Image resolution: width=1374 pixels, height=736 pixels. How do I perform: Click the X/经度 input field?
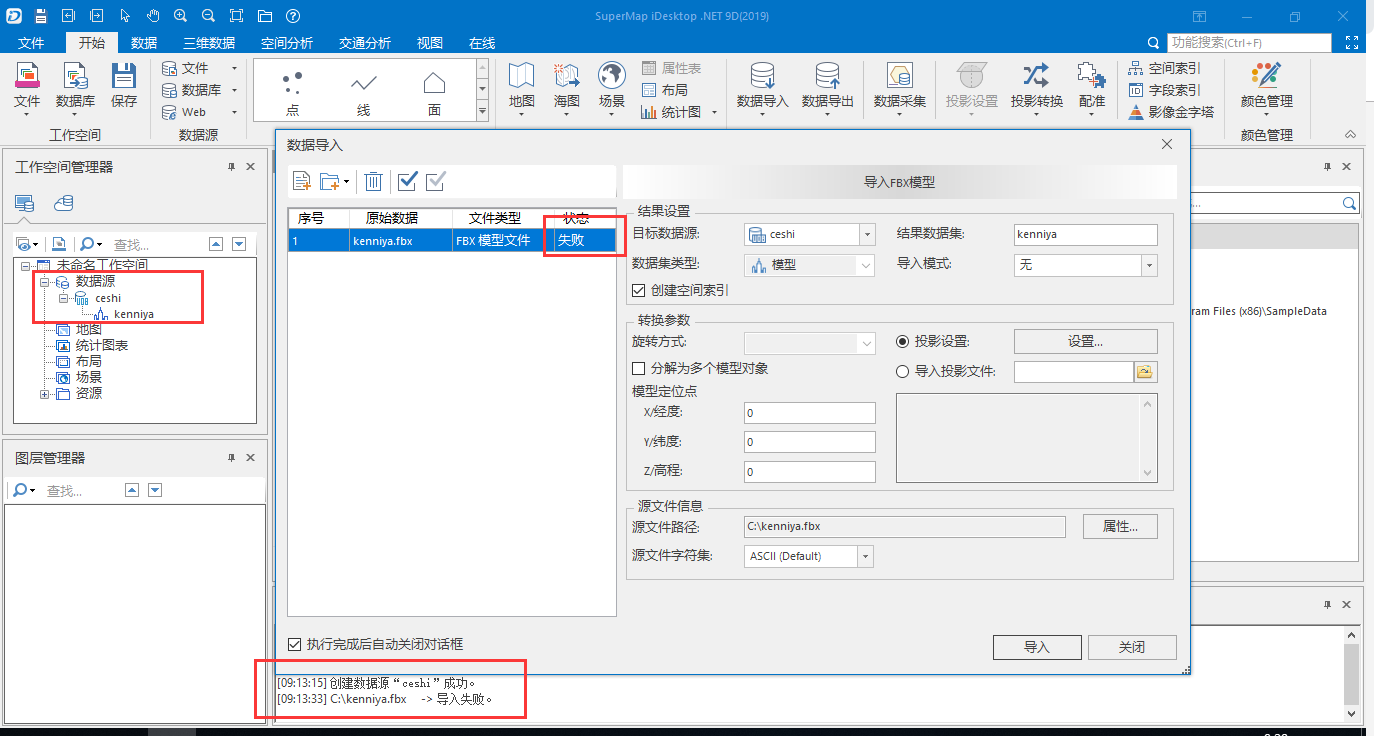pos(810,413)
